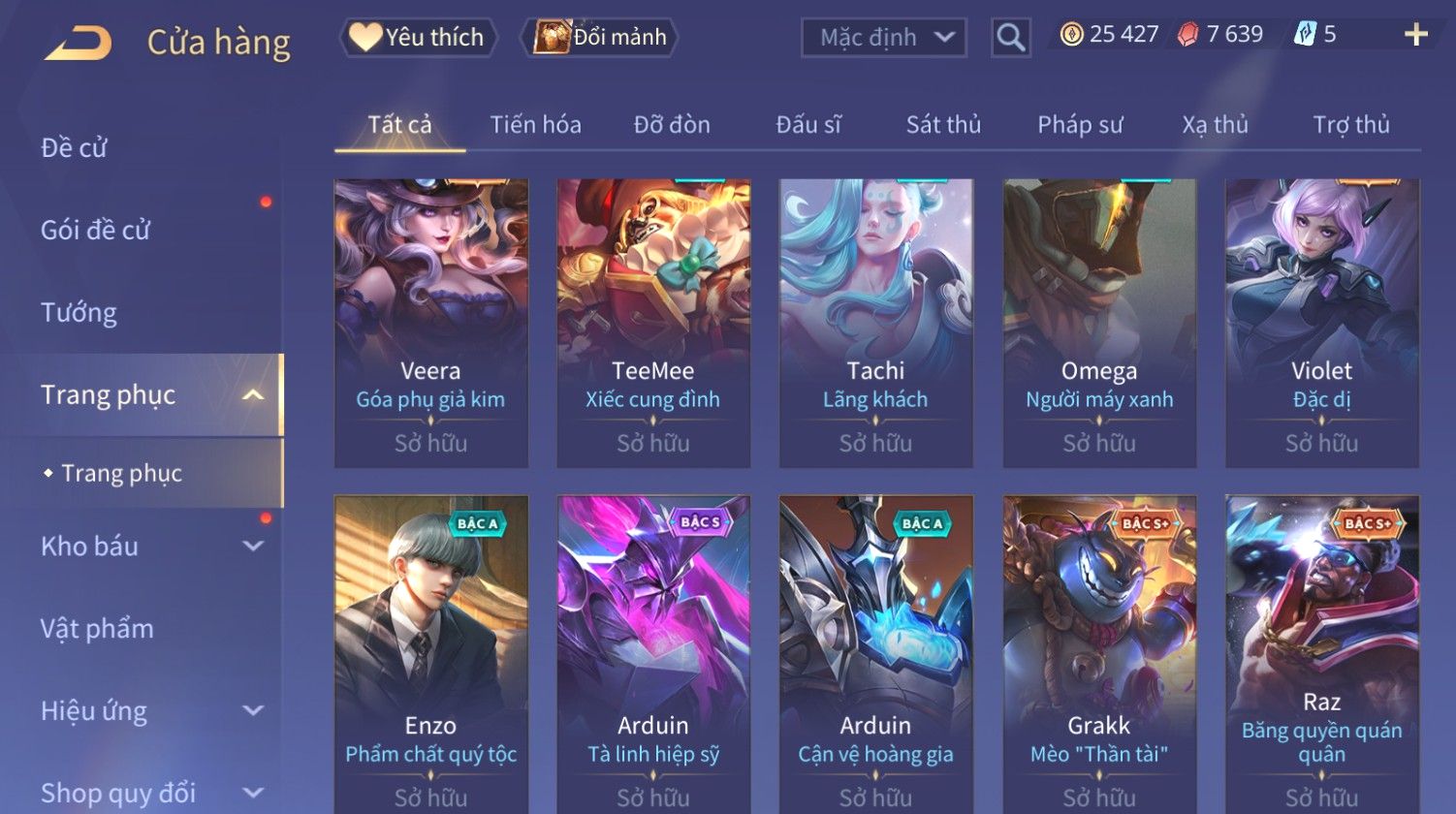Tap the plus icon to add currency

tap(1416, 35)
